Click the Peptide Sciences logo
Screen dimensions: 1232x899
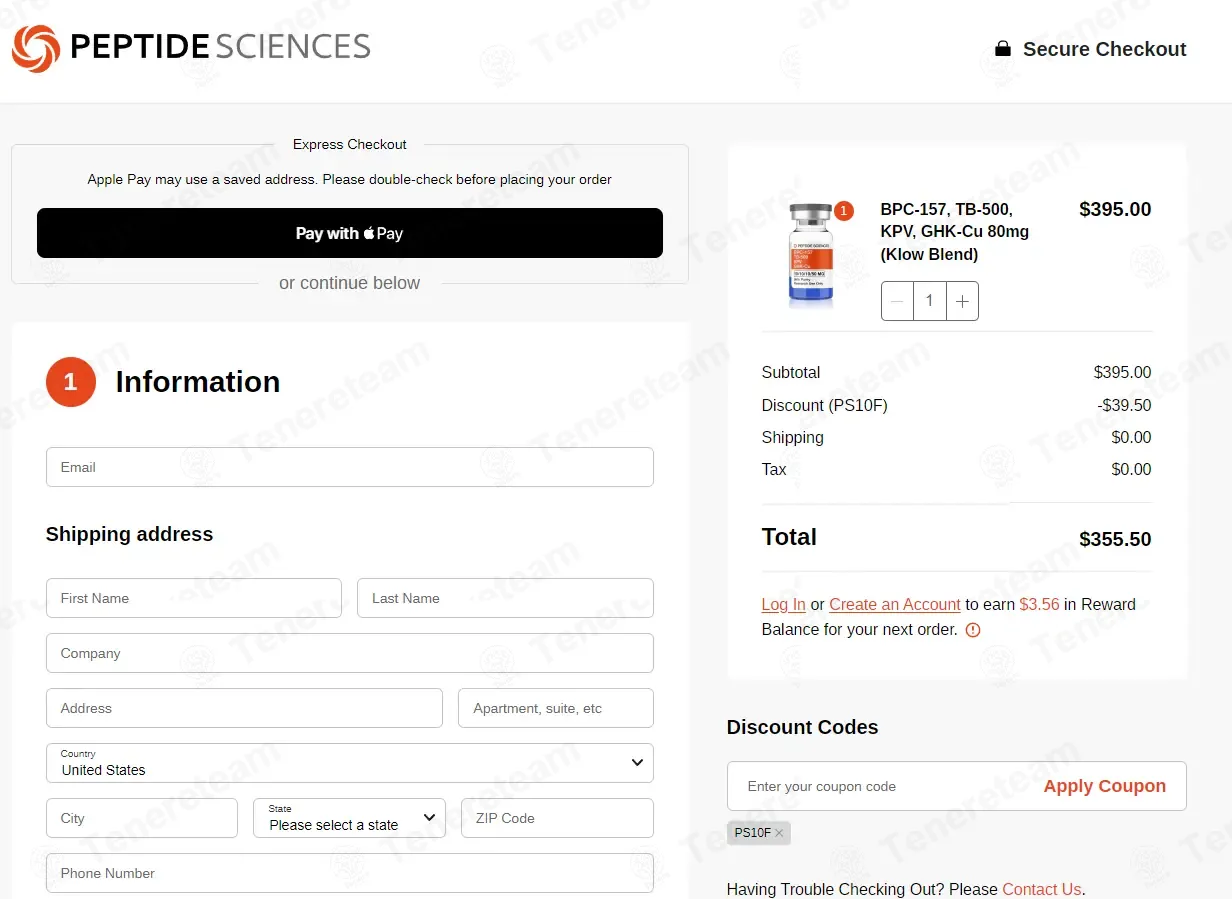point(191,48)
